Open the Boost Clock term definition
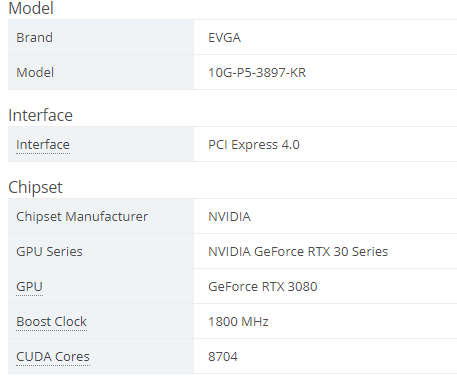 [x=51, y=322]
